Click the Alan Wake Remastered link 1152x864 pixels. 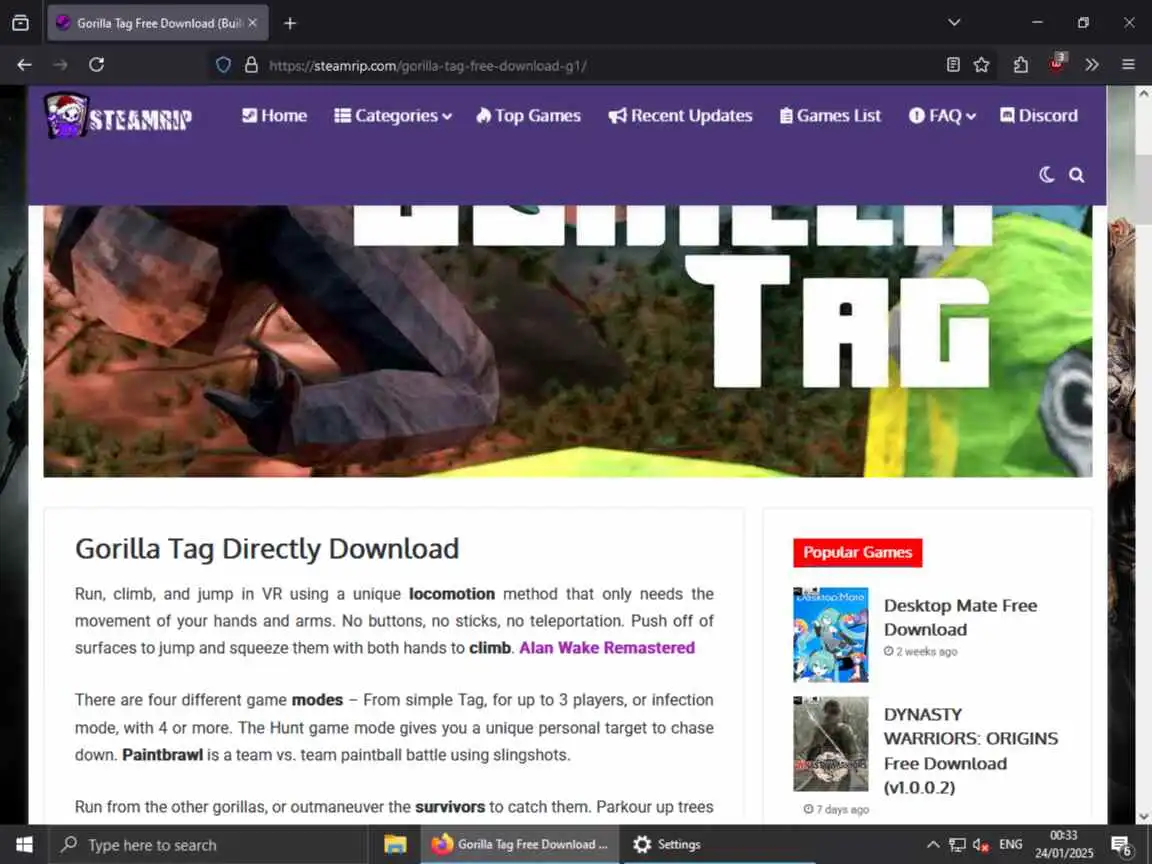[x=607, y=648]
